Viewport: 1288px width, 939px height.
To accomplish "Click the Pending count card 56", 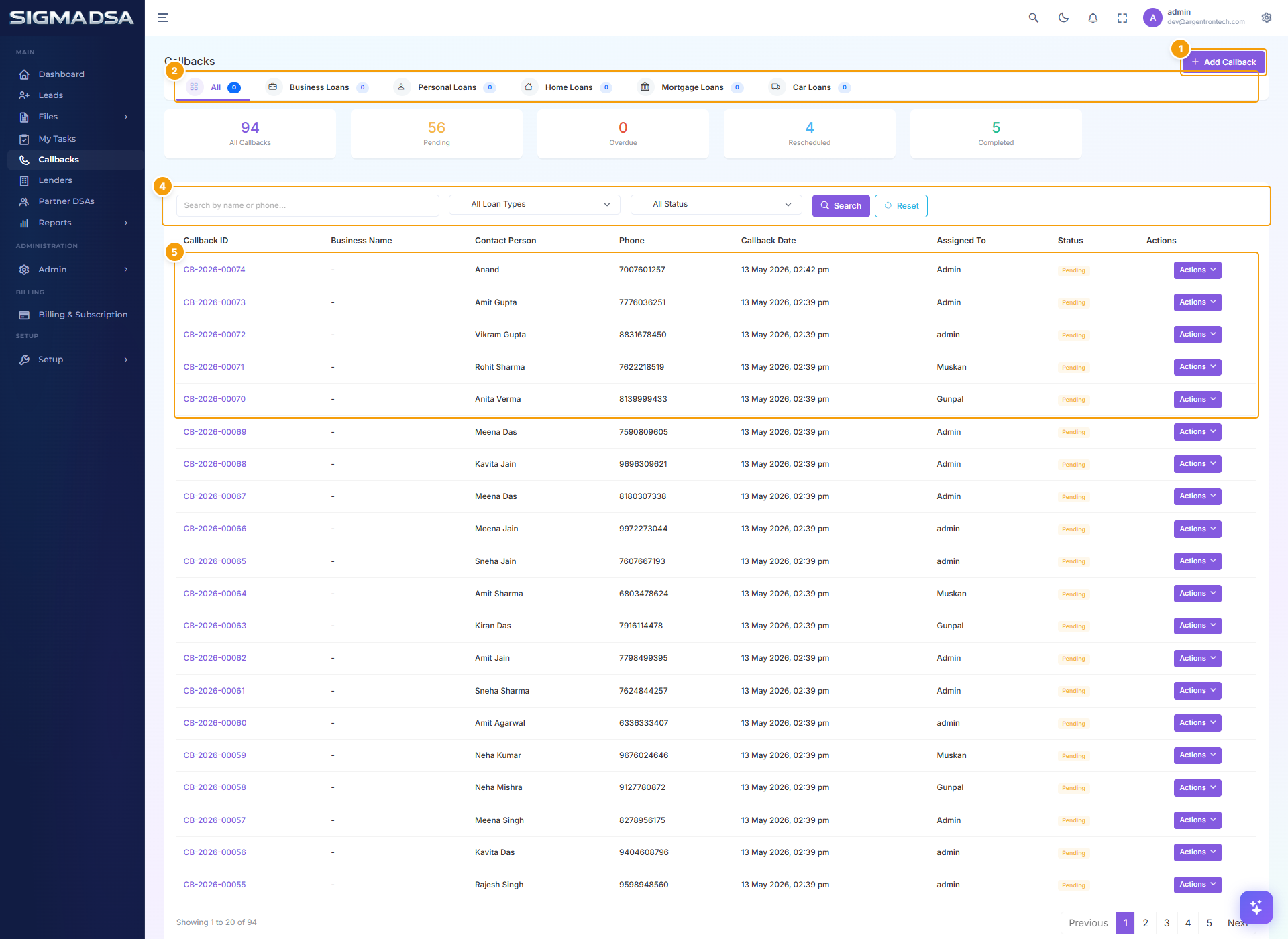I will pyautogui.click(x=437, y=133).
